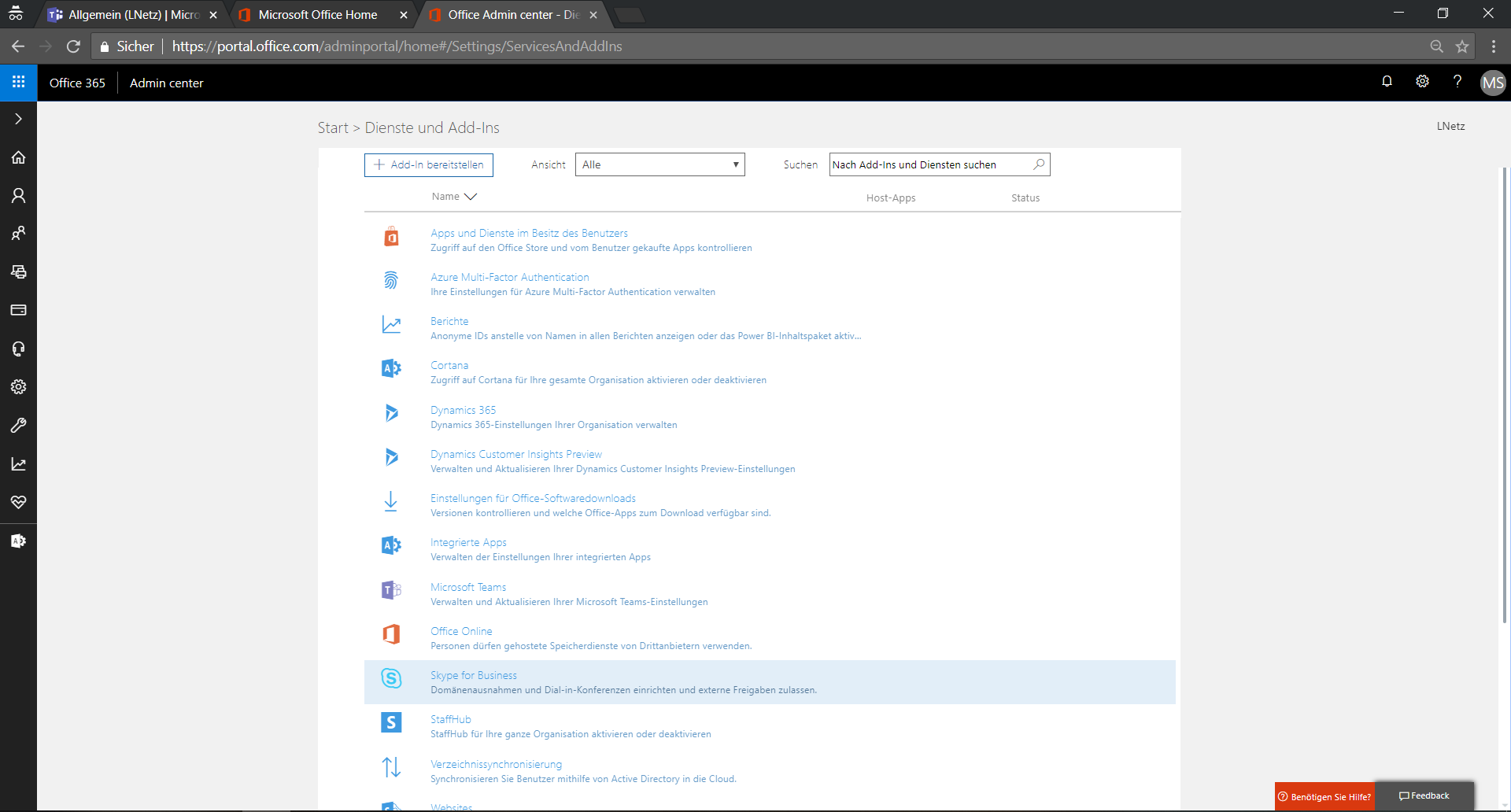Viewport: 1511px width, 812px height.
Task: Click the Microsoft Teams row icon
Action: click(x=391, y=589)
